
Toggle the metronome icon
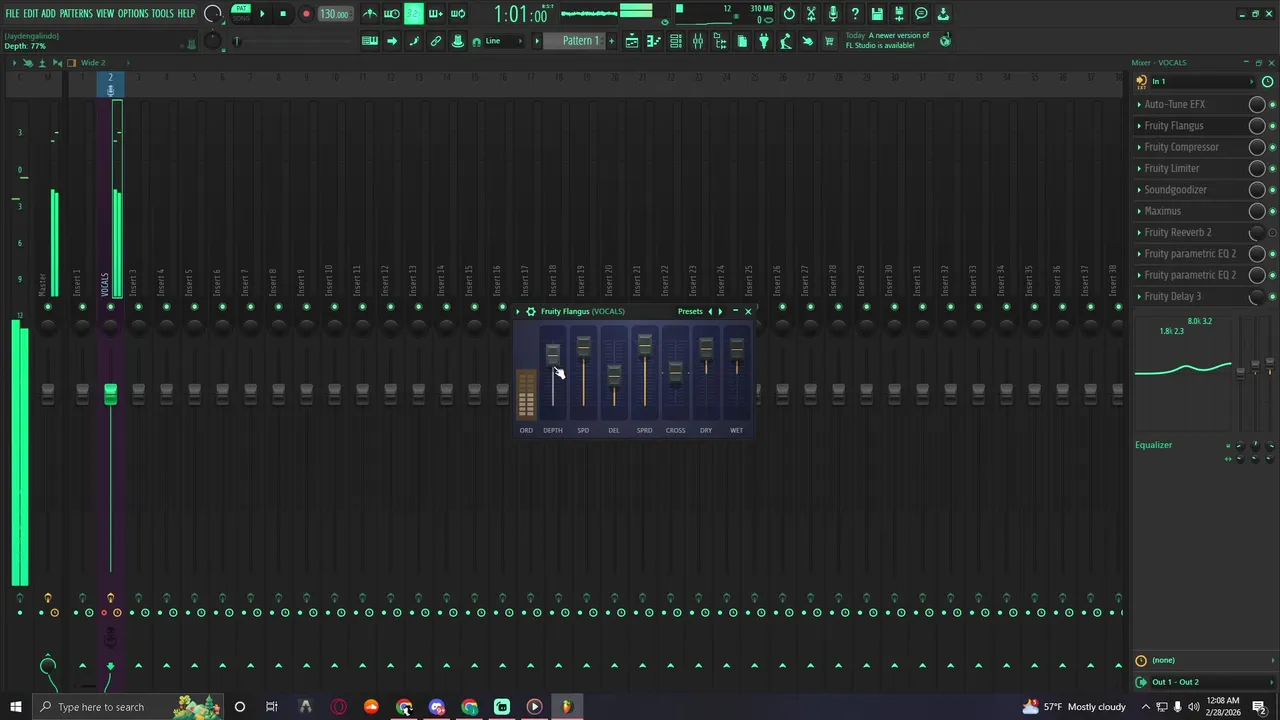pos(371,14)
